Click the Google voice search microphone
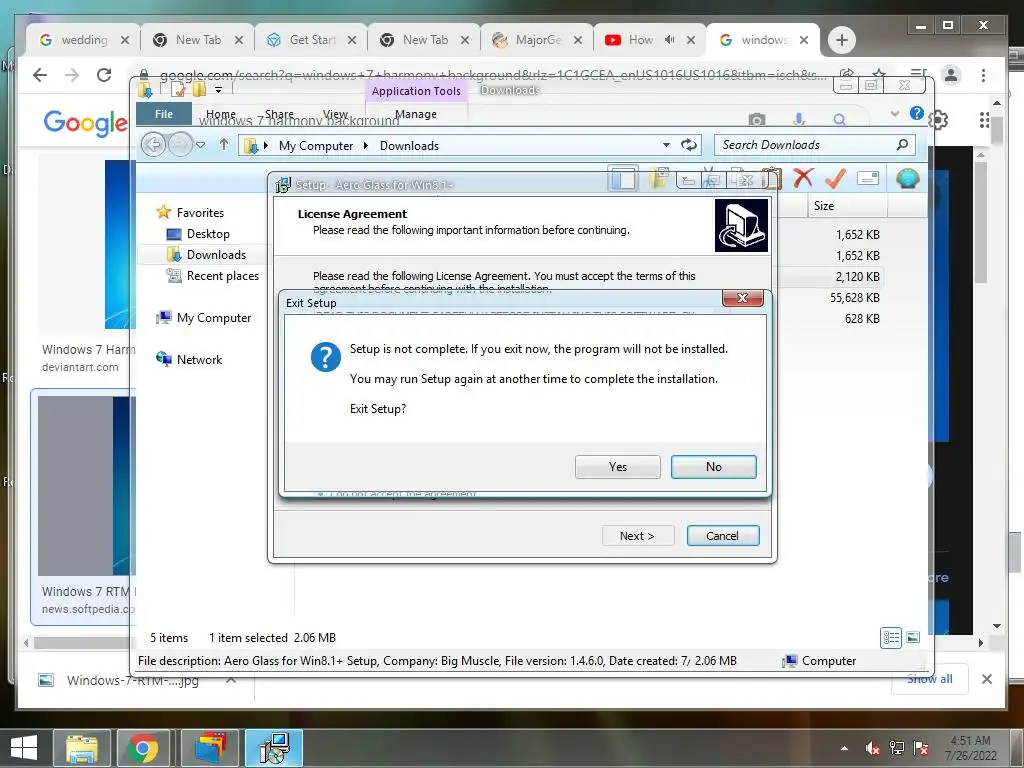 pyautogui.click(x=799, y=119)
